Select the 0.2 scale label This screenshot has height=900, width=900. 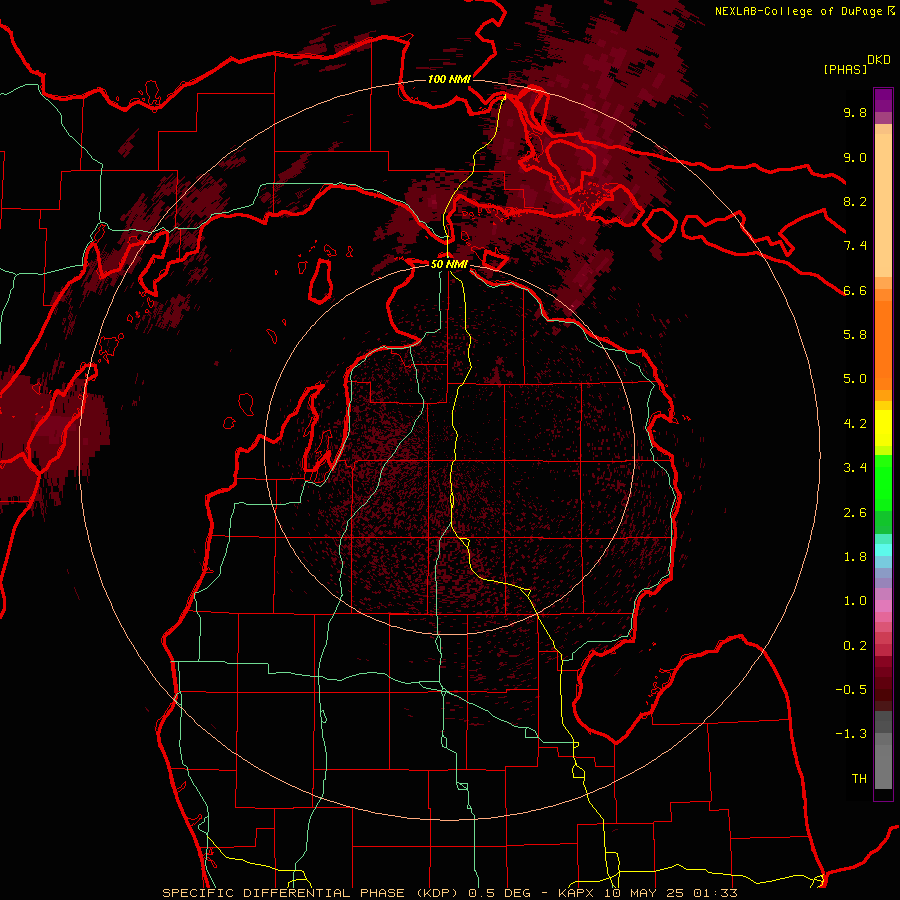[855, 646]
